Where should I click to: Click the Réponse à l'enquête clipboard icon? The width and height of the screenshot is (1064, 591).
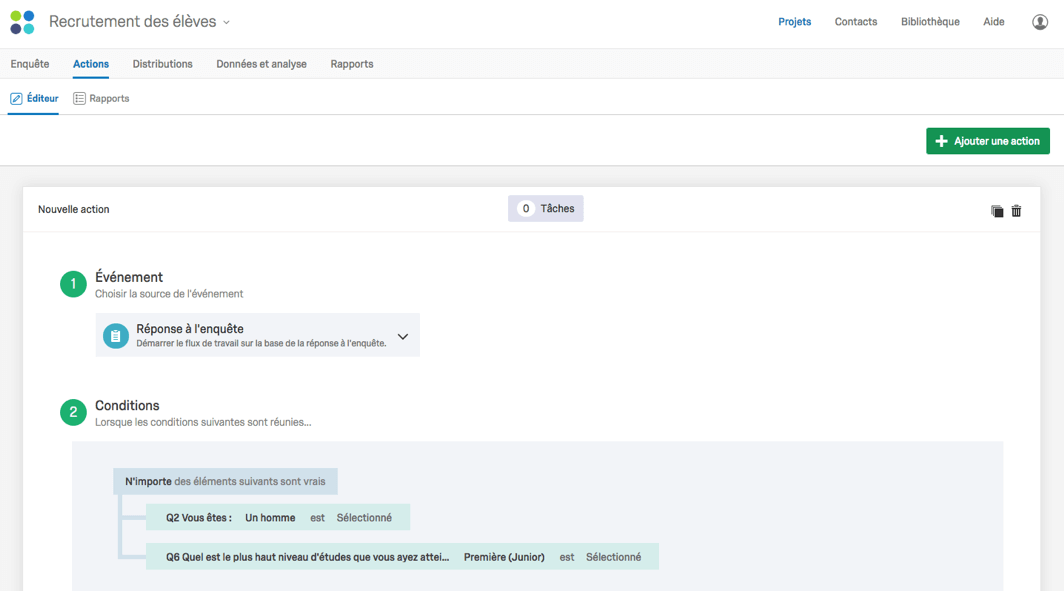[x=115, y=336]
